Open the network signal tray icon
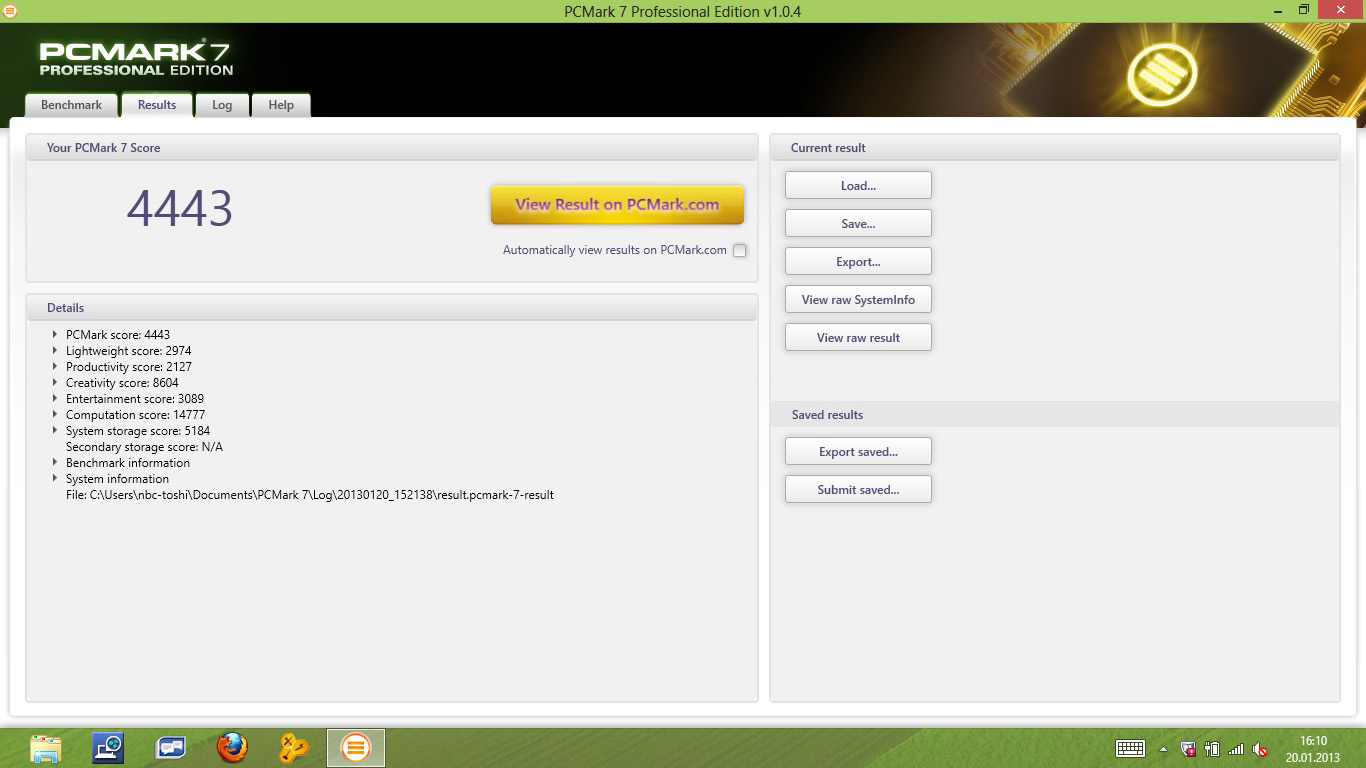Viewport: 1366px width, 768px height. click(1237, 749)
